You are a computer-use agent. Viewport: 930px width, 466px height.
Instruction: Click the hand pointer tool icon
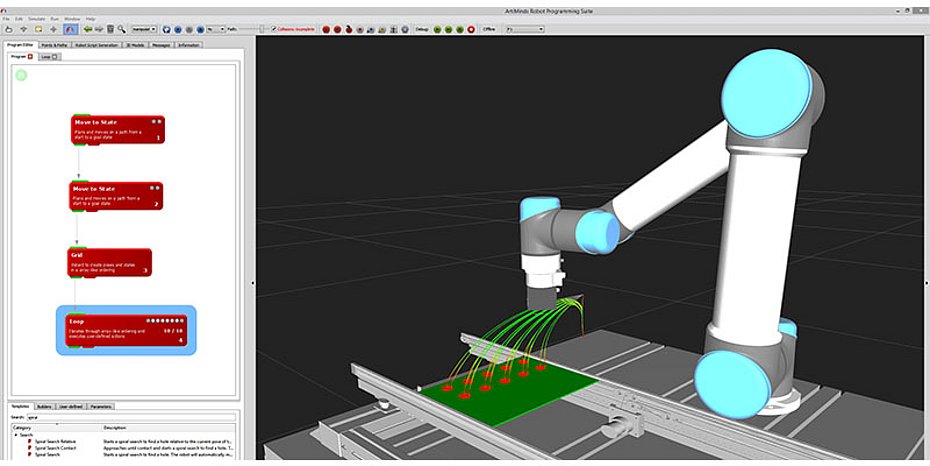click(10, 29)
